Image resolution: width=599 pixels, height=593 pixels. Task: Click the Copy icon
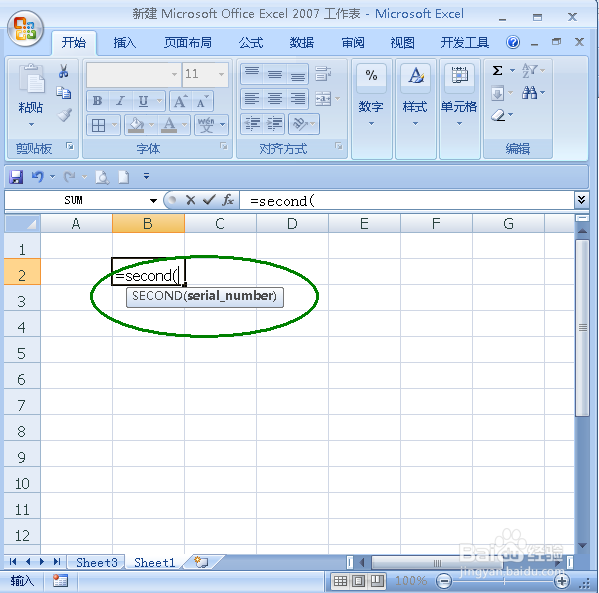[x=63, y=93]
